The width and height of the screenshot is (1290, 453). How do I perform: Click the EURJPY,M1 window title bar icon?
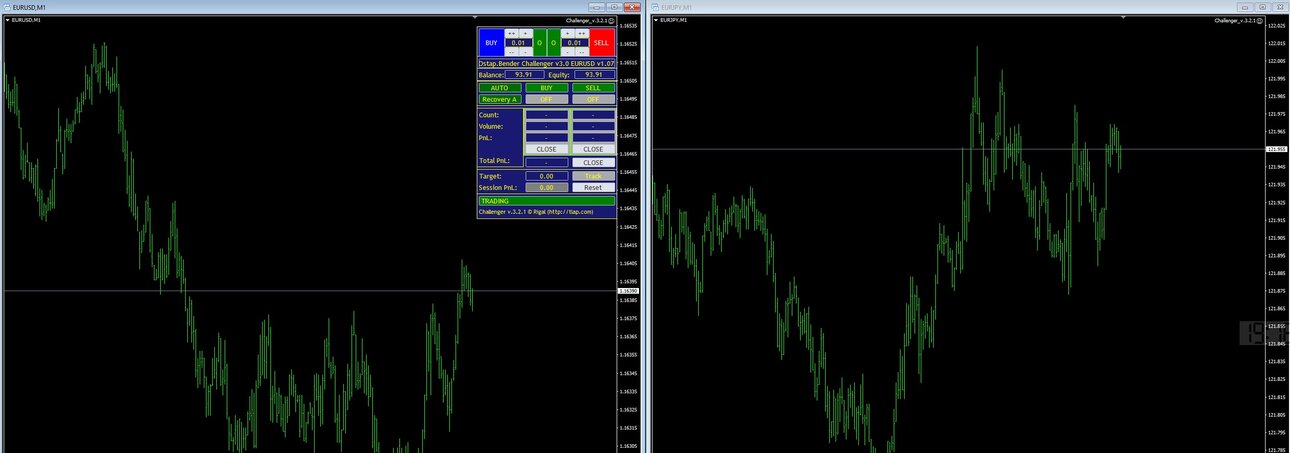(x=657, y=7)
